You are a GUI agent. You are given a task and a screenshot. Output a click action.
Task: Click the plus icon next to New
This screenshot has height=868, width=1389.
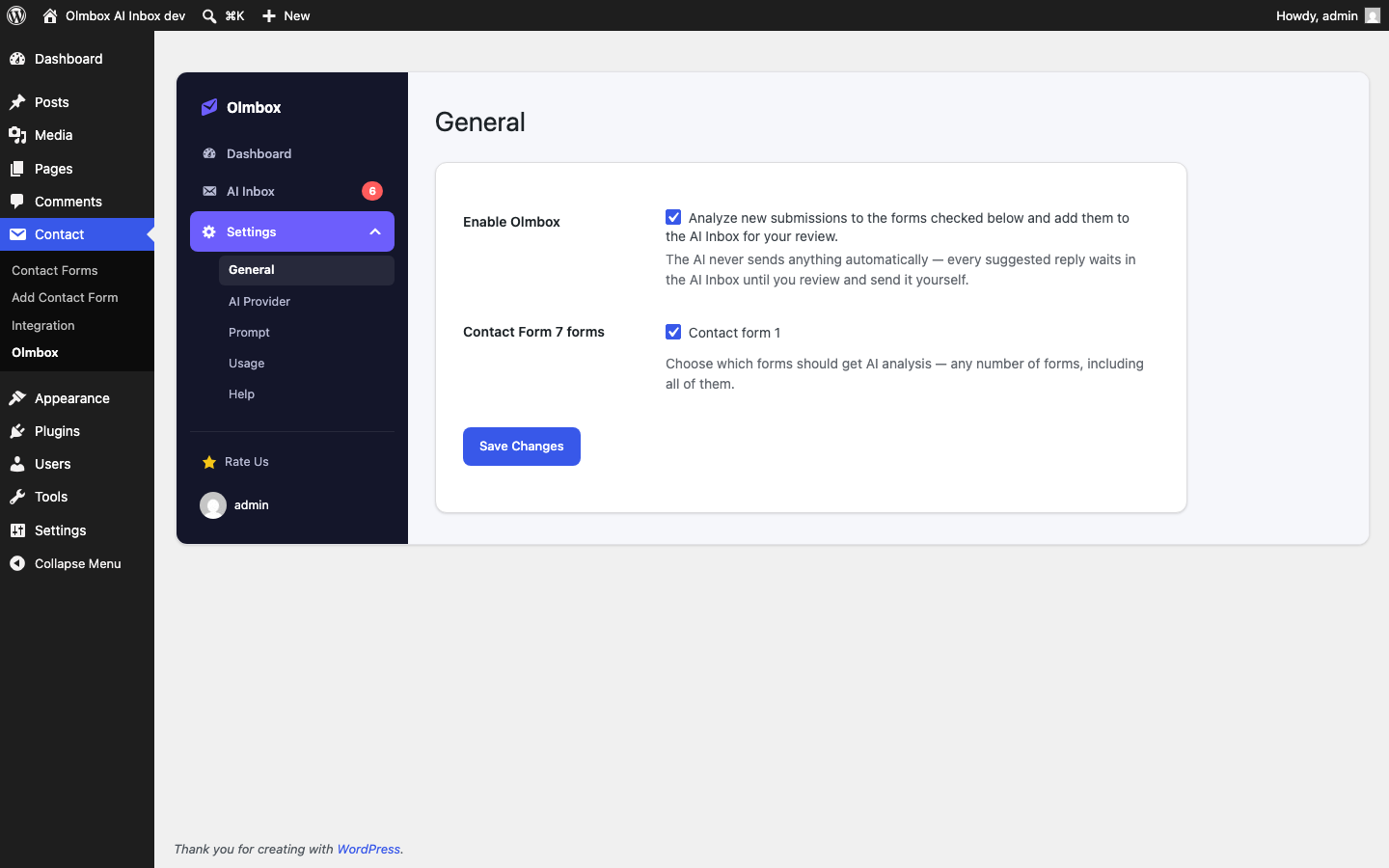coord(269,15)
